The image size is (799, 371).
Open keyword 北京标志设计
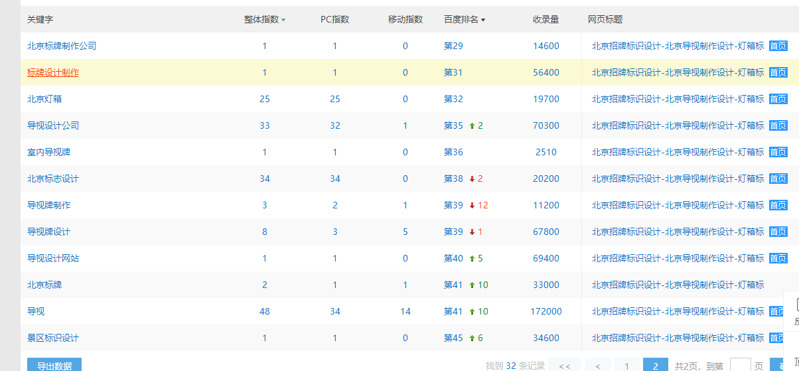pyautogui.click(x=53, y=178)
